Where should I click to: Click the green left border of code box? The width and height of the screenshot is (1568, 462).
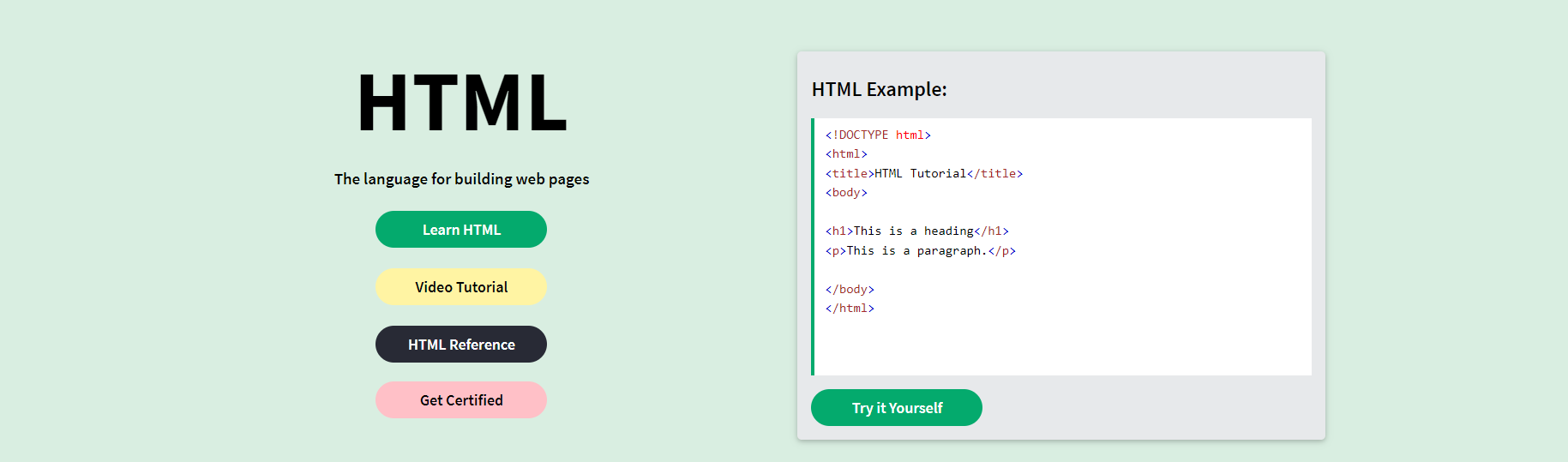tap(813, 247)
